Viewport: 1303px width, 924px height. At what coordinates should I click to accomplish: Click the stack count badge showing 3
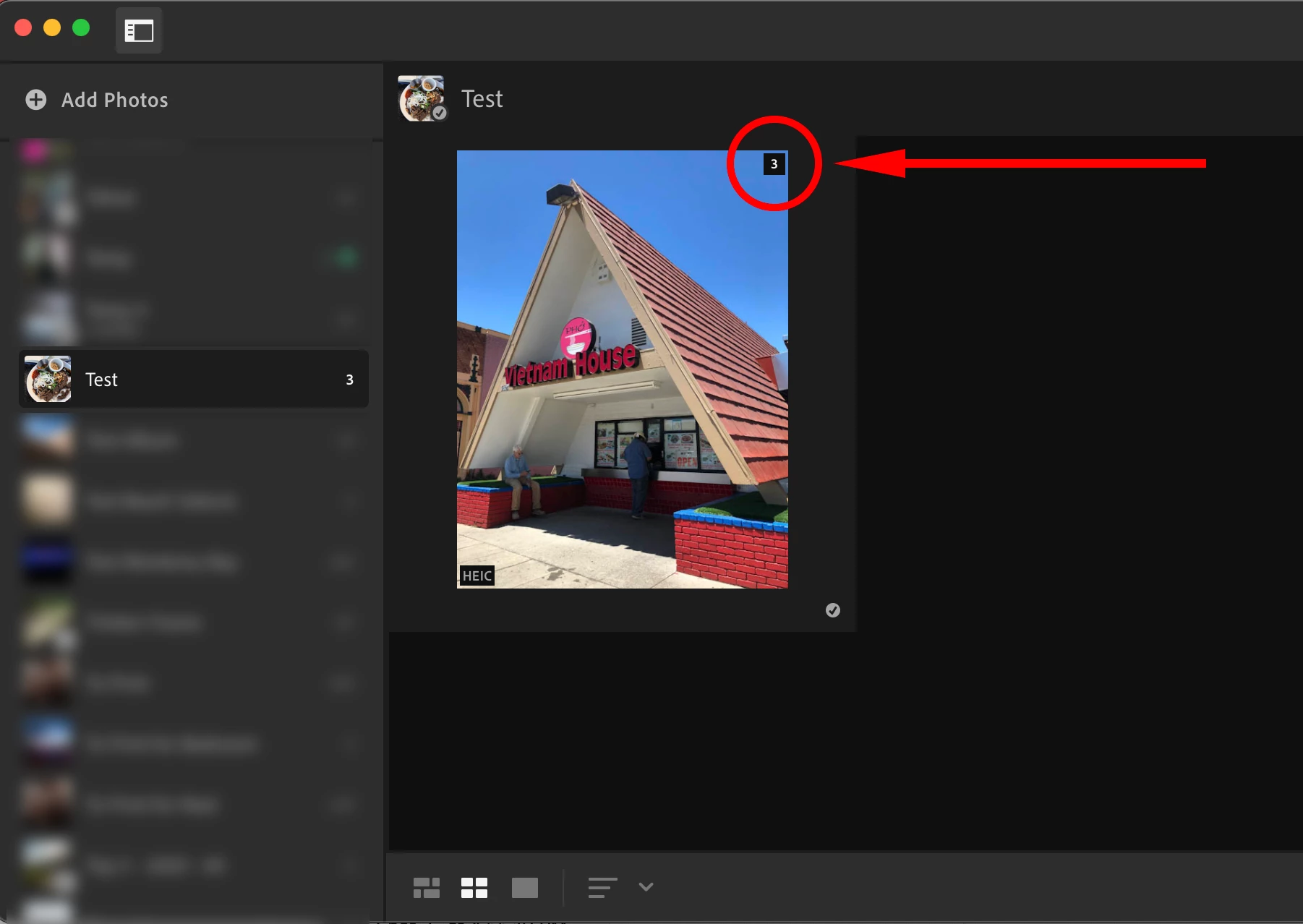[774, 164]
